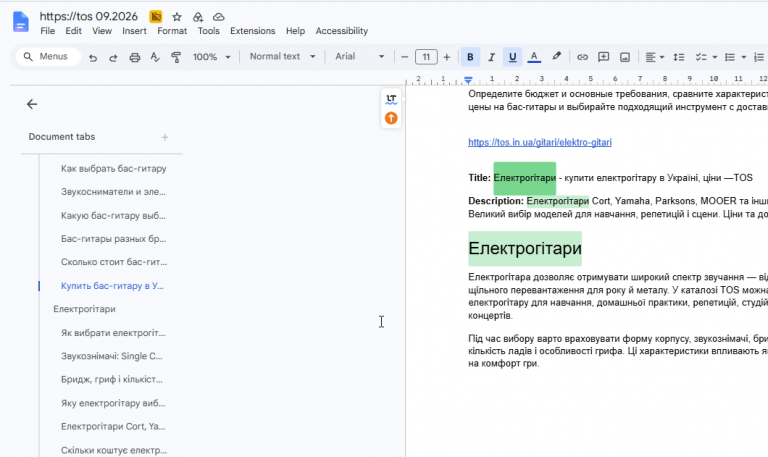Click the left indent marker on ruler
This screenshot has width=768, height=457.
tap(468, 81)
